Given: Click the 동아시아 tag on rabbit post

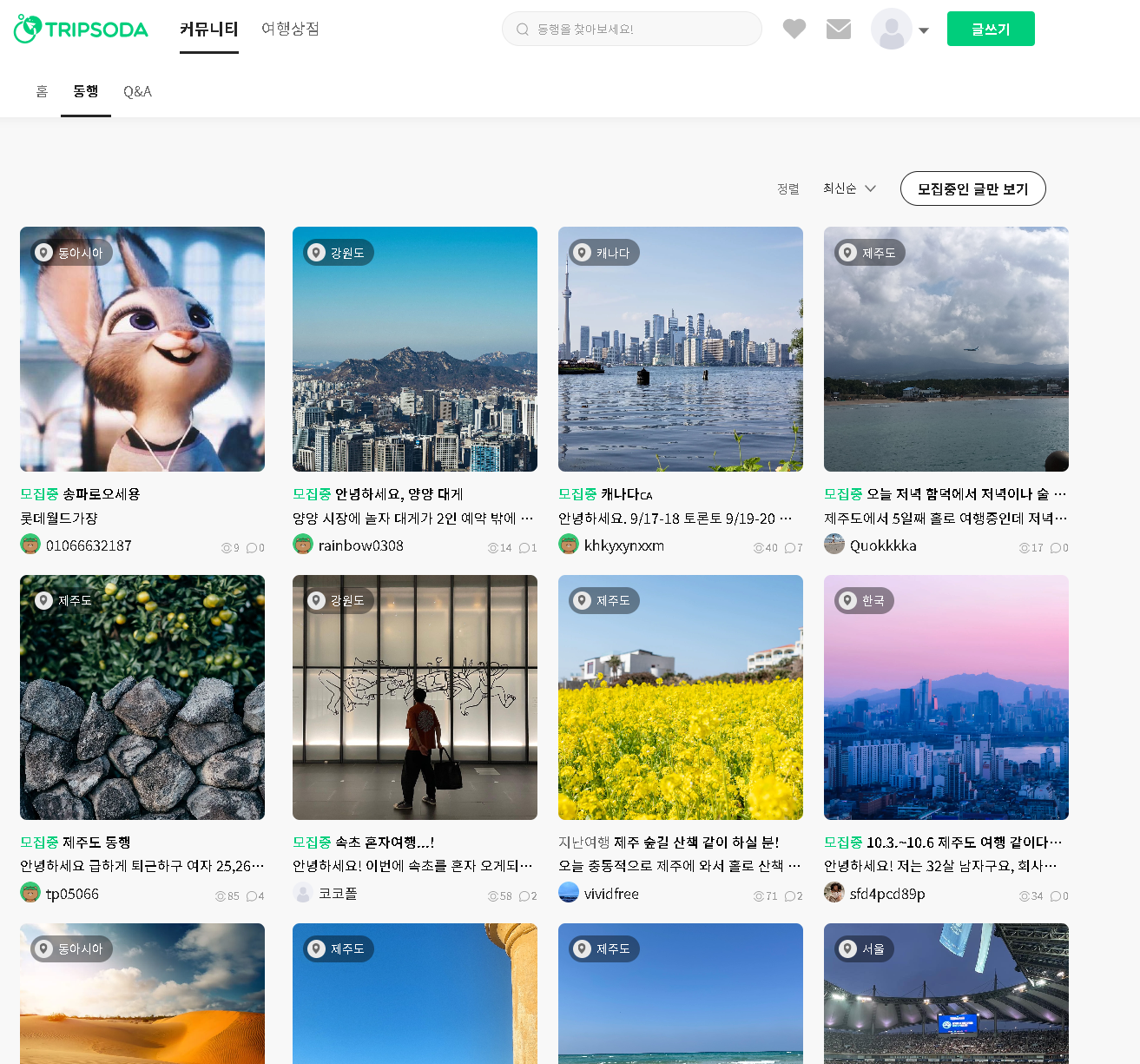Looking at the screenshot, I should point(69,253).
